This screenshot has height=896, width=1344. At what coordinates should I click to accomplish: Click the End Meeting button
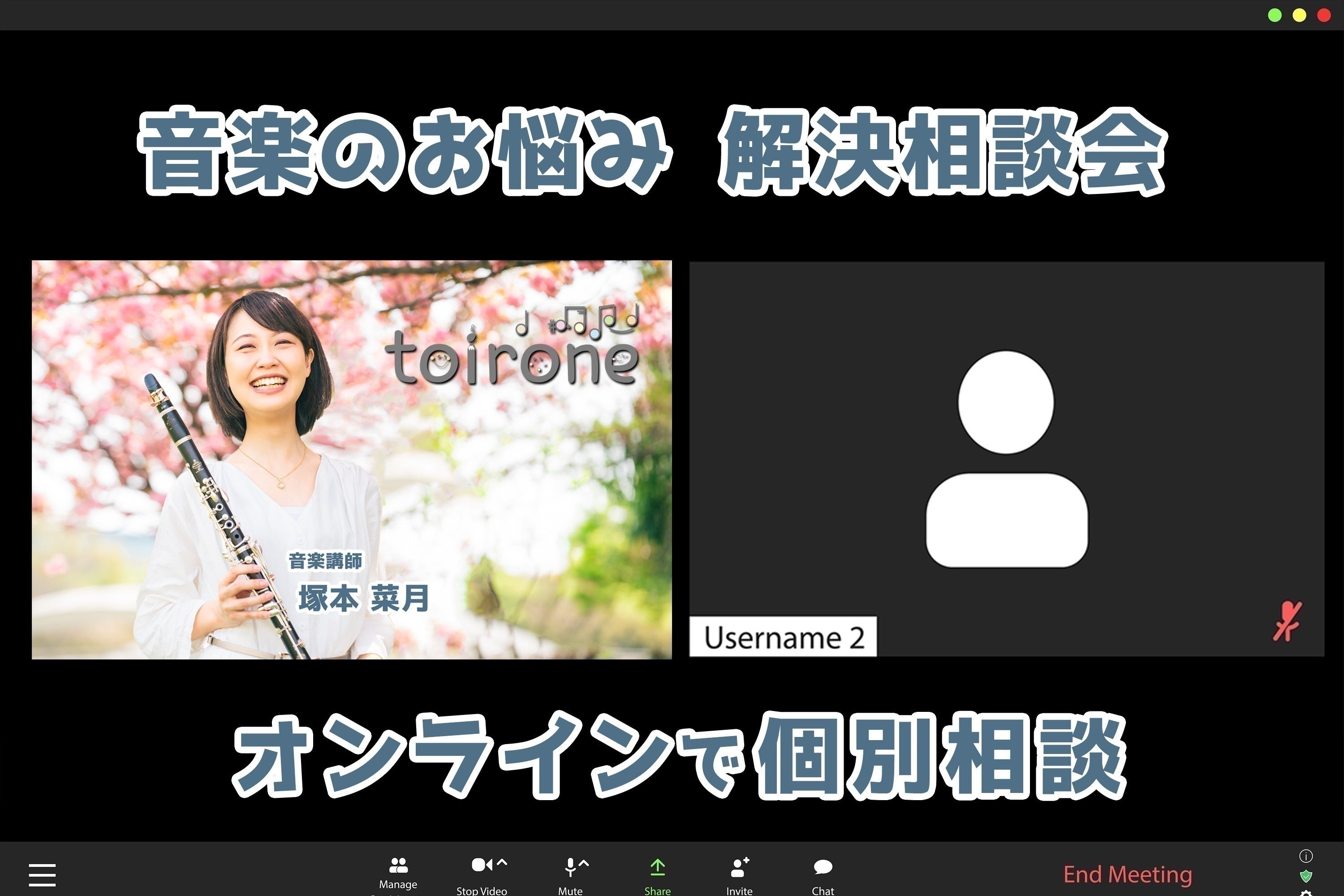1128,874
